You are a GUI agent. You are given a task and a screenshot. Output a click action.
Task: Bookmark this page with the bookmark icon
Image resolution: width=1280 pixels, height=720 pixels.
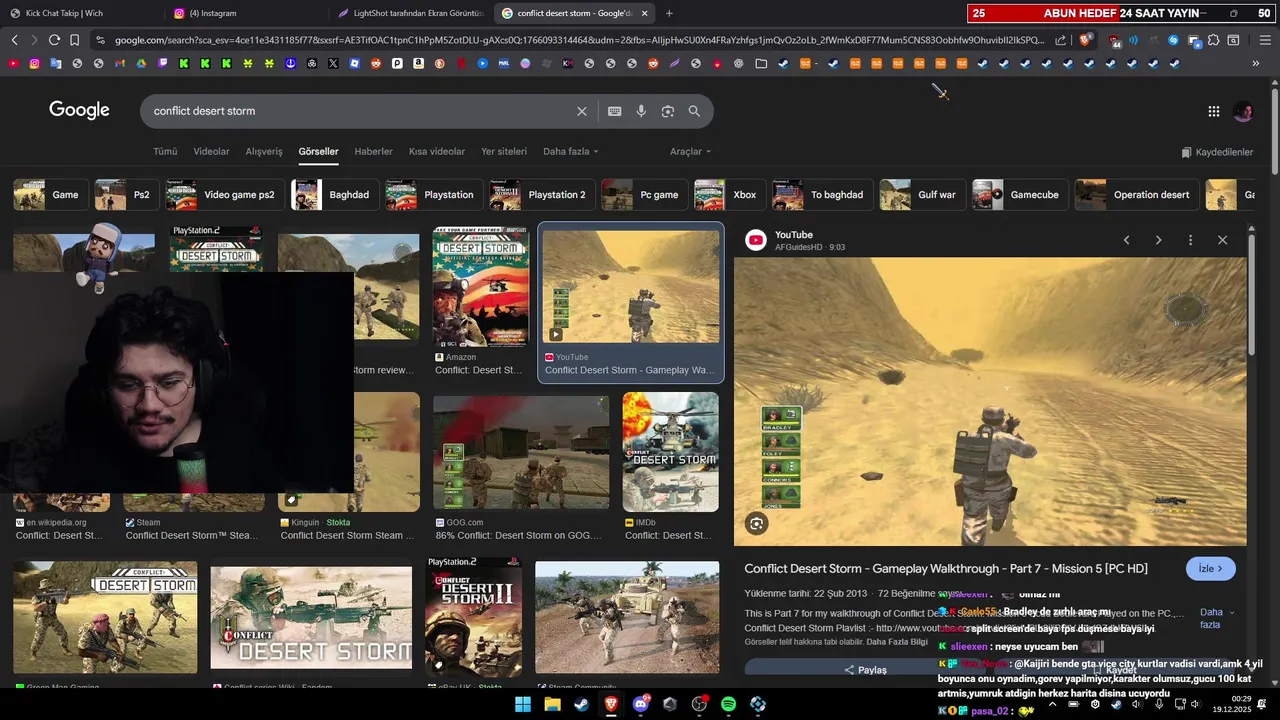click(x=74, y=40)
